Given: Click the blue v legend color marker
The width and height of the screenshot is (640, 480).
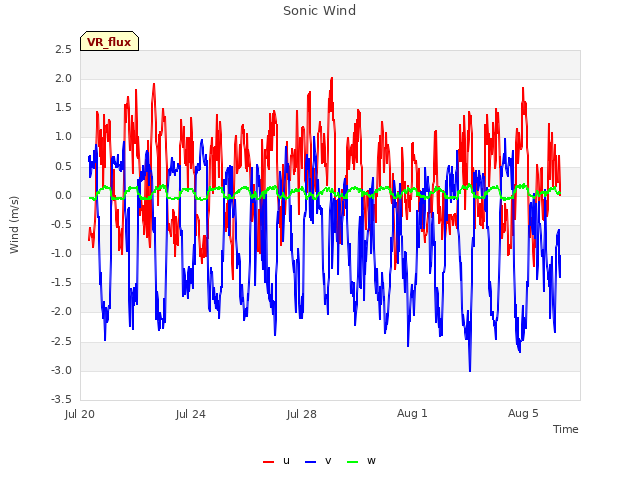Looking at the screenshot, I should [x=311, y=462].
